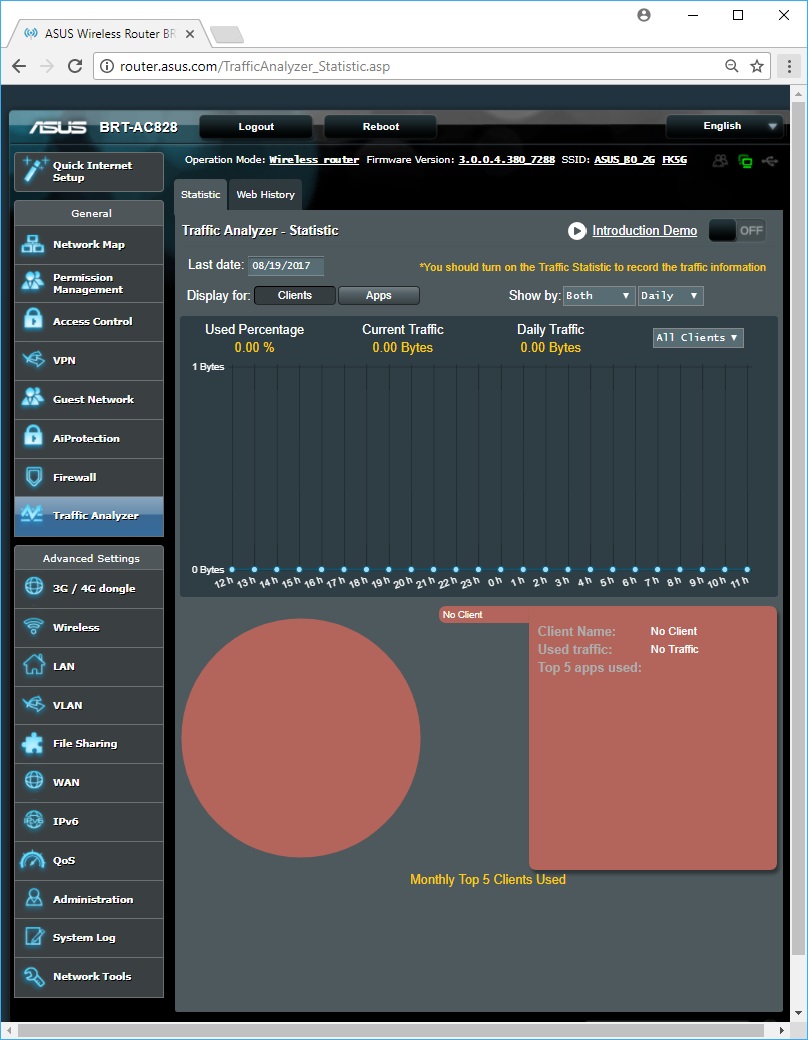Open the All Clients dropdown

(x=697, y=338)
